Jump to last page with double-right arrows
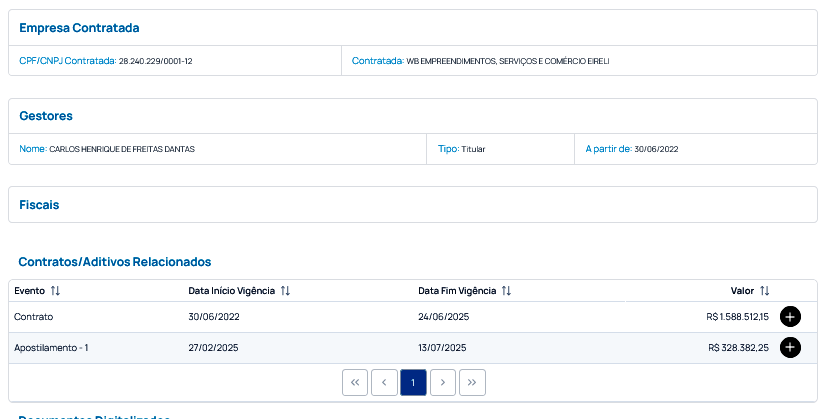This screenshot has height=419, width=826. 472,382
